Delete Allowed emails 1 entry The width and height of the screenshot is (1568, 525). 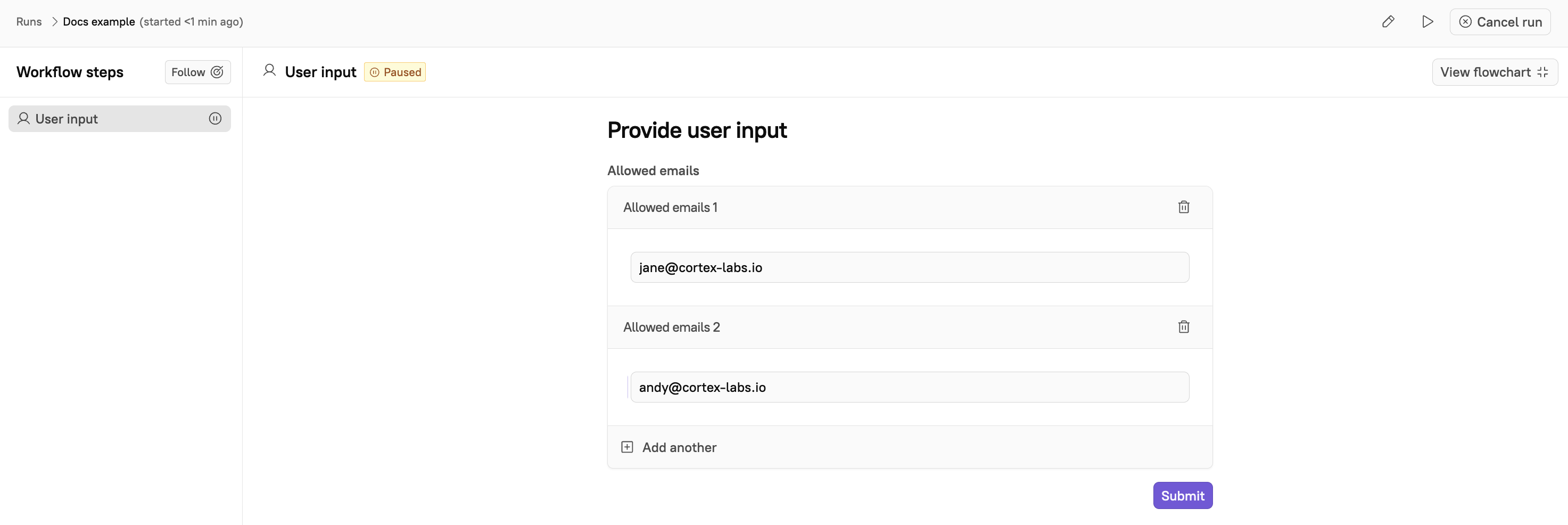click(x=1183, y=207)
